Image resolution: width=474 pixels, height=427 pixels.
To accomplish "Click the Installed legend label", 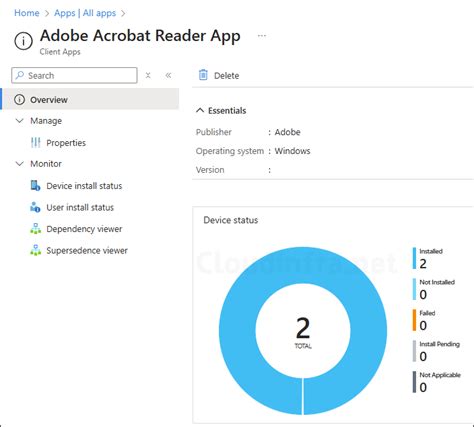I will coord(431,251).
